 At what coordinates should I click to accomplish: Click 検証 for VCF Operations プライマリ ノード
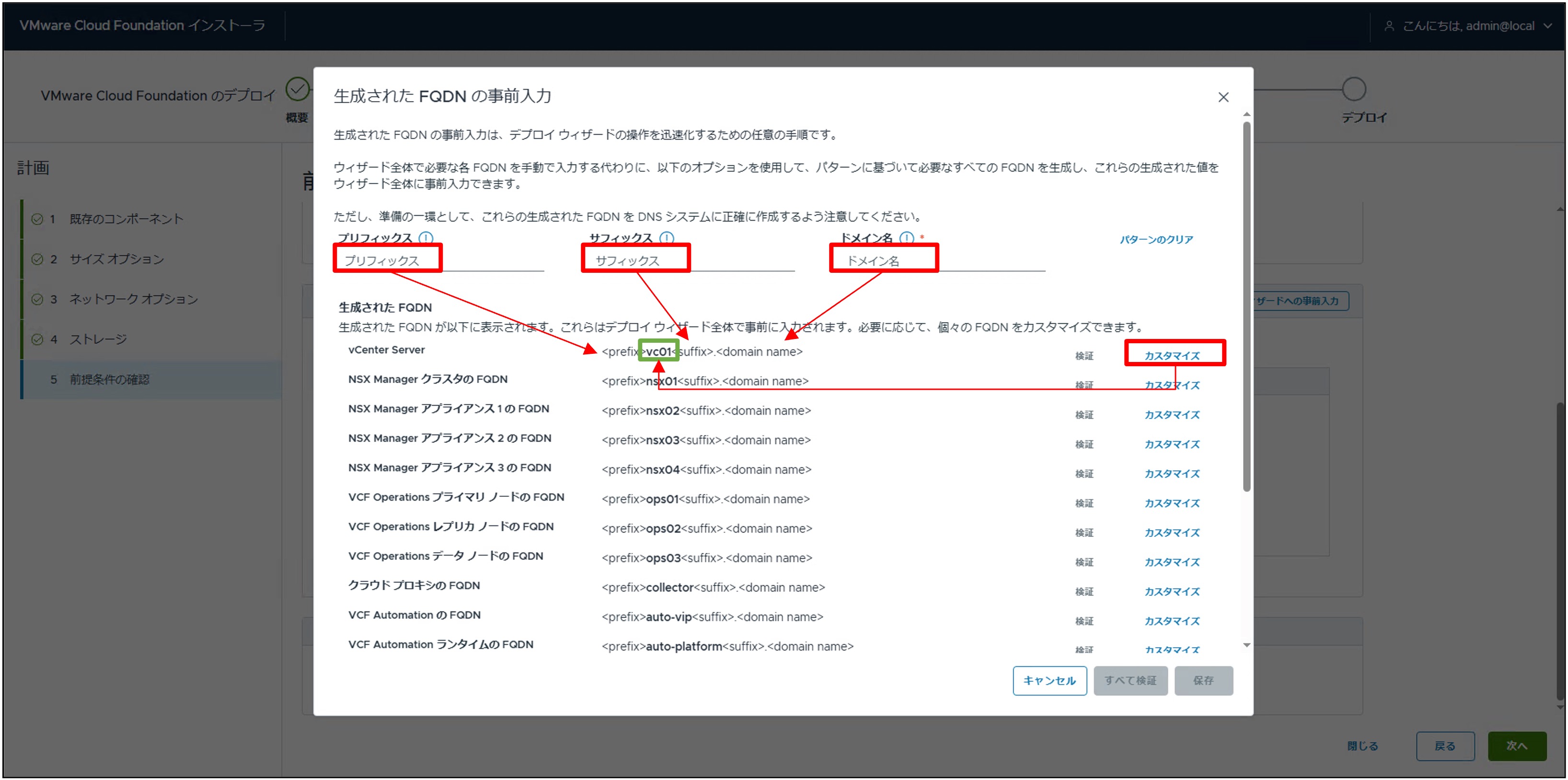click(x=1084, y=503)
